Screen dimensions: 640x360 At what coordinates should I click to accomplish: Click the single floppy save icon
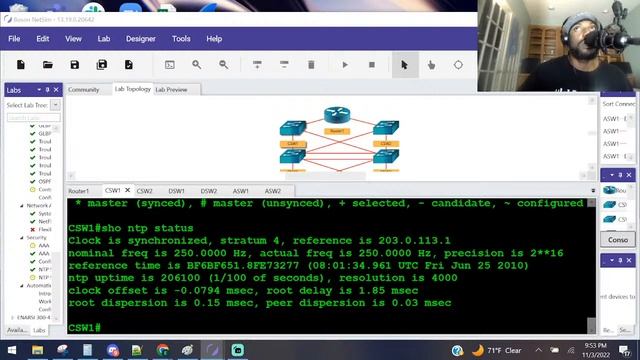(75, 64)
